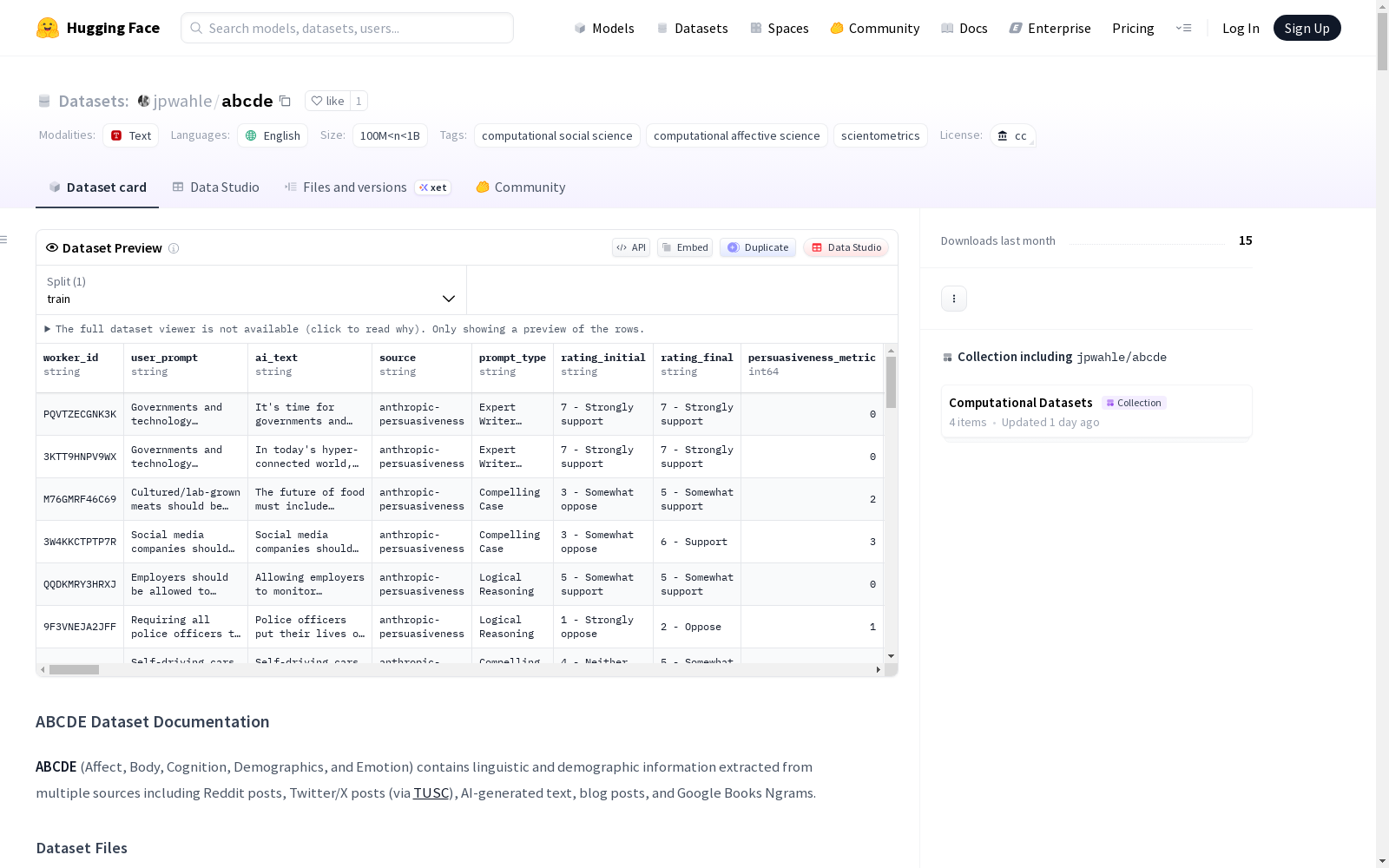Click the table scroll left arrow
The image size is (1389, 868).
tap(43, 669)
